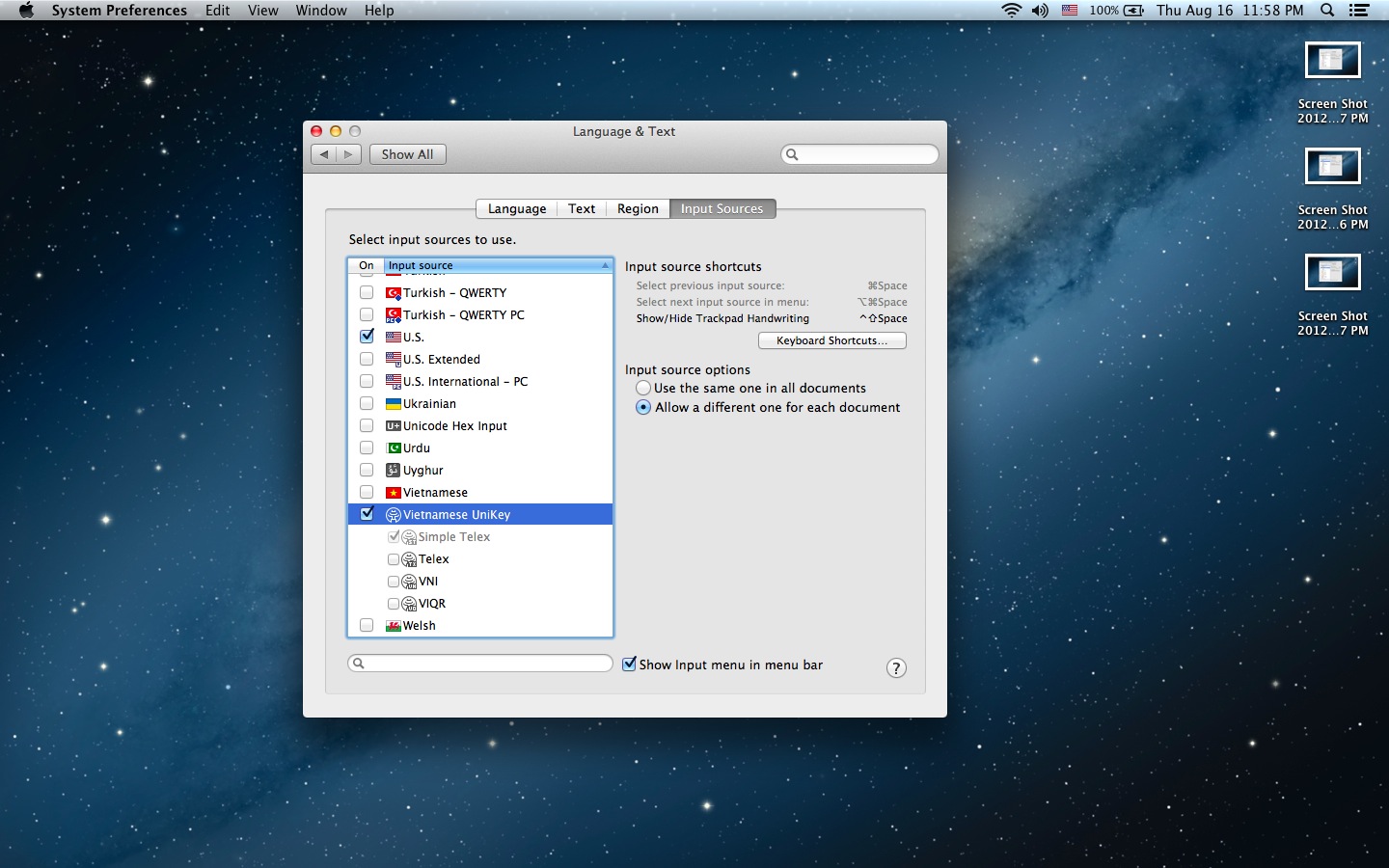The width and height of the screenshot is (1389, 868).
Task: Enable the VNI checkbox
Action: pos(394,582)
